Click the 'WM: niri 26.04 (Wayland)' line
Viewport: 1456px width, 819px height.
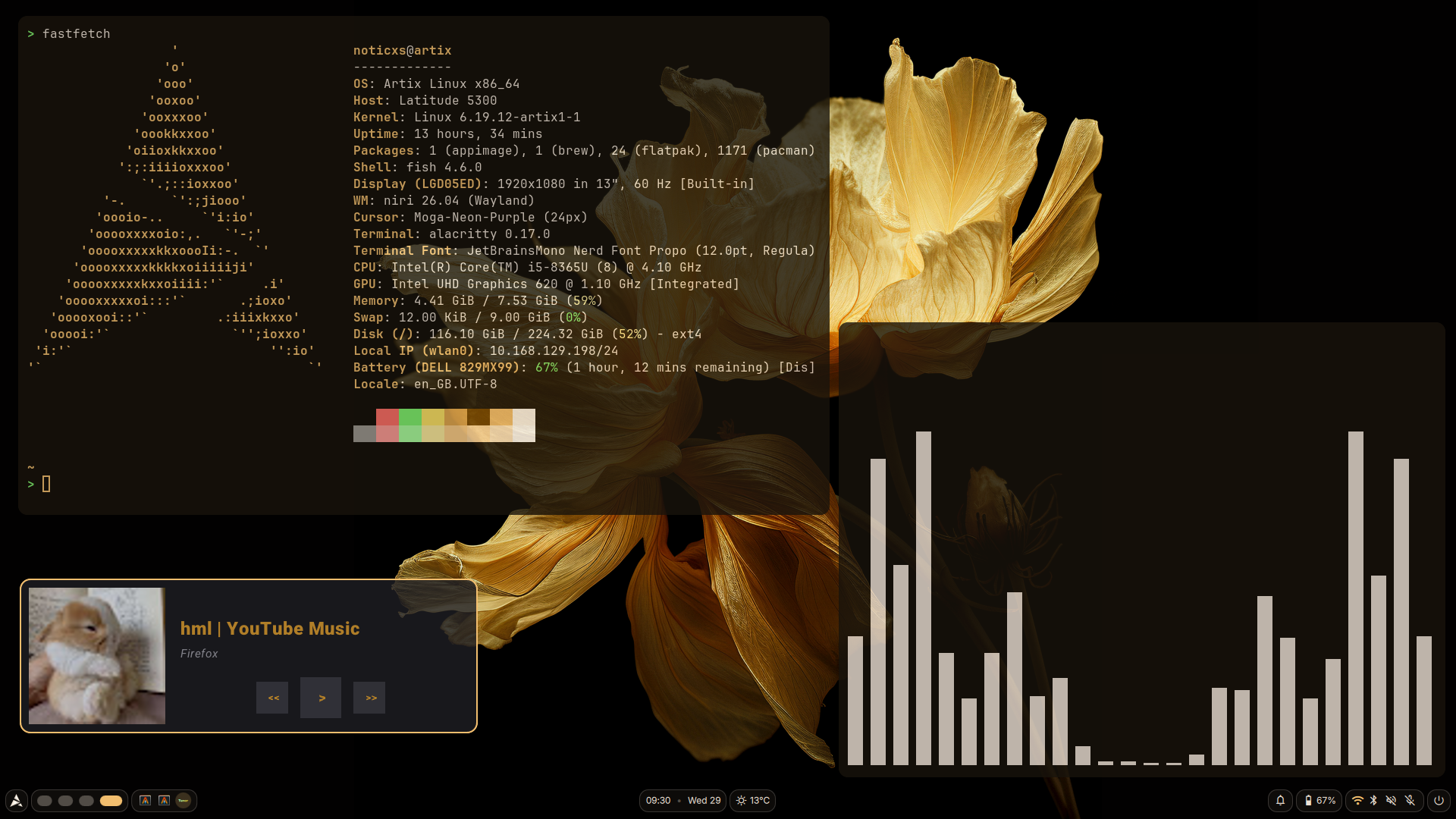pos(444,201)
